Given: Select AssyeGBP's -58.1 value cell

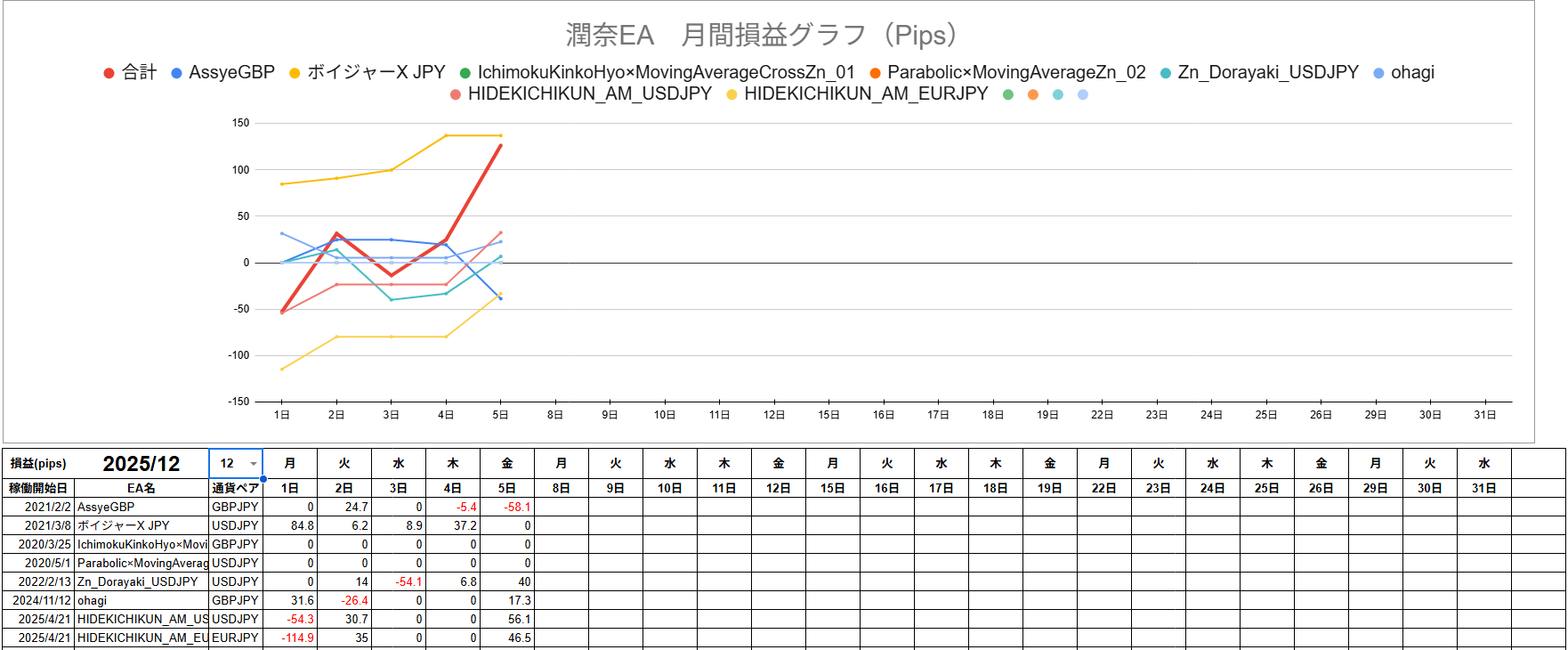Looking at the screenshot, I should pyautogui.click(x=507, y=507).
